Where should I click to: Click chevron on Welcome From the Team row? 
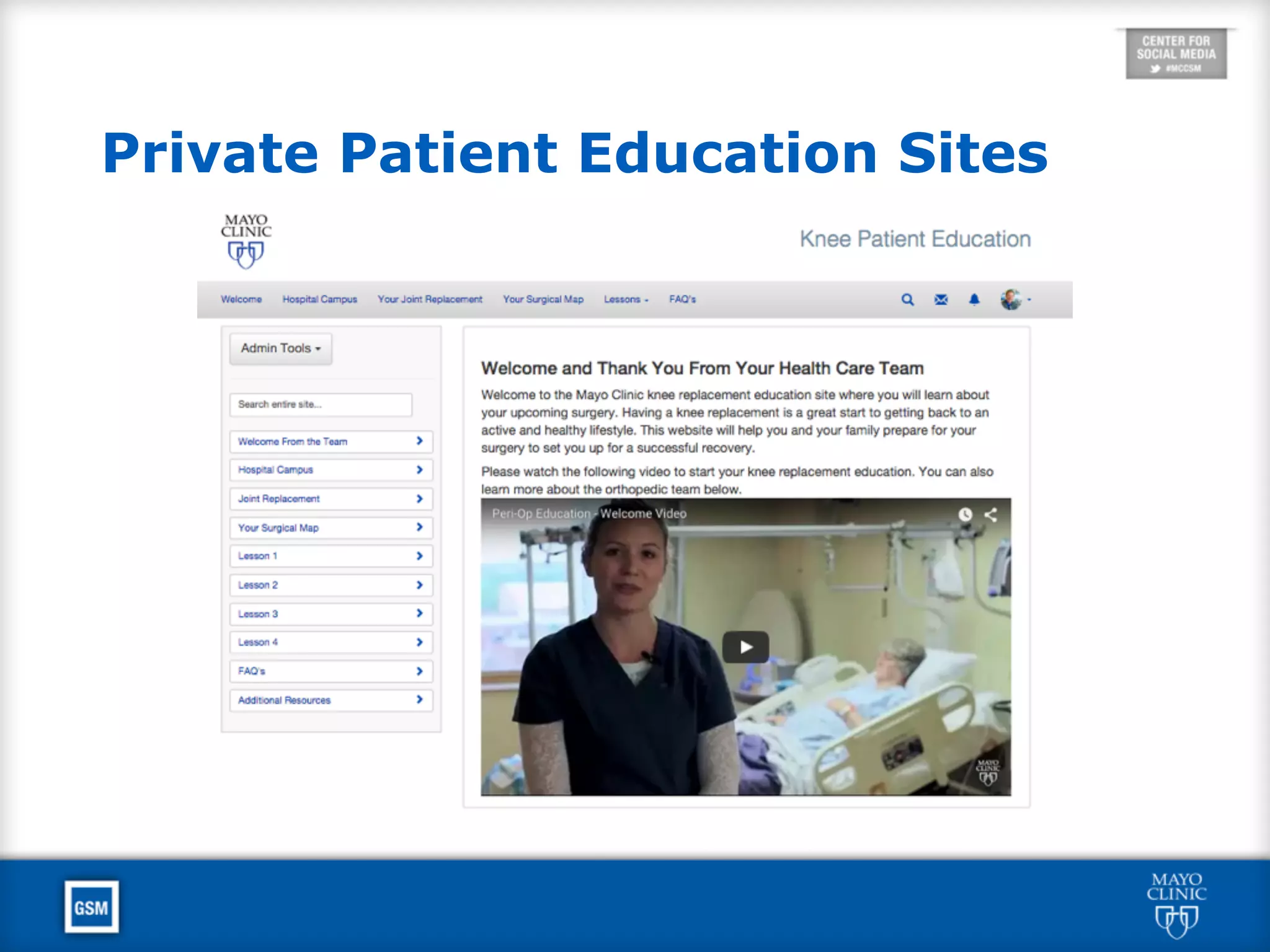point(420,441)
